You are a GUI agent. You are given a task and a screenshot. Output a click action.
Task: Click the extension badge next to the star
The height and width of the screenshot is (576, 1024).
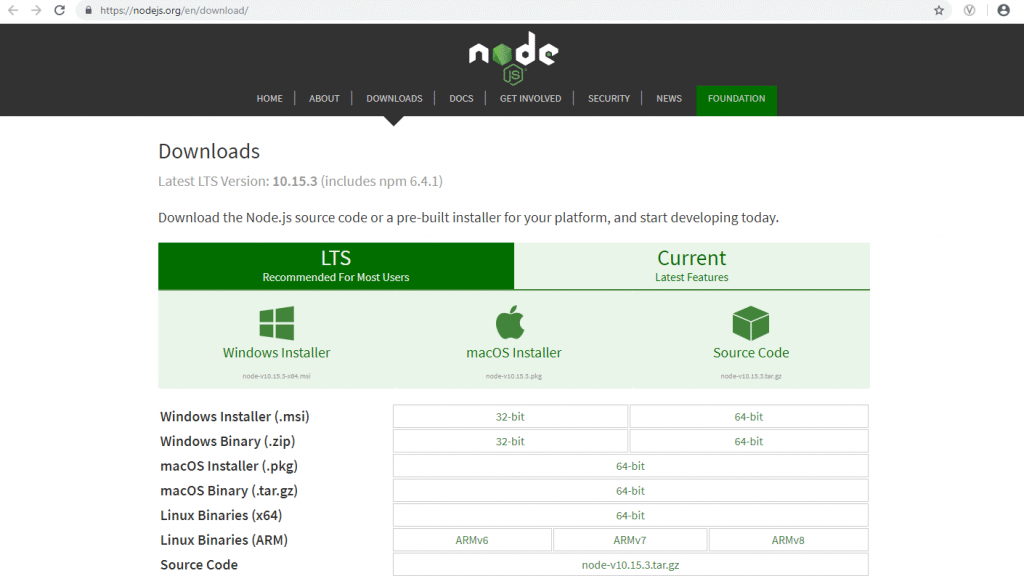(x=967, y=10)
